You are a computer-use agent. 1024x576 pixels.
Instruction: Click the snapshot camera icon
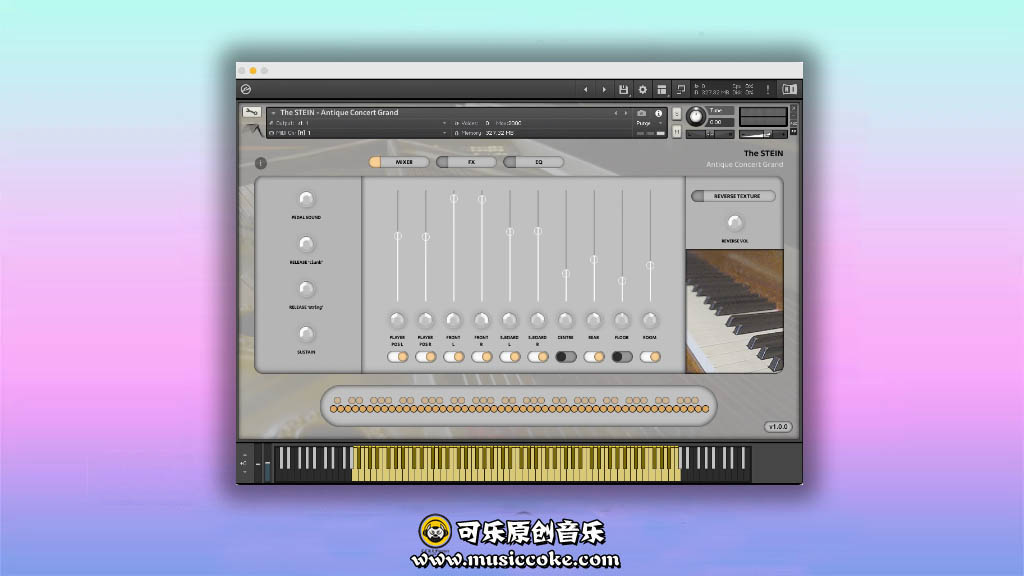(641, 114)
